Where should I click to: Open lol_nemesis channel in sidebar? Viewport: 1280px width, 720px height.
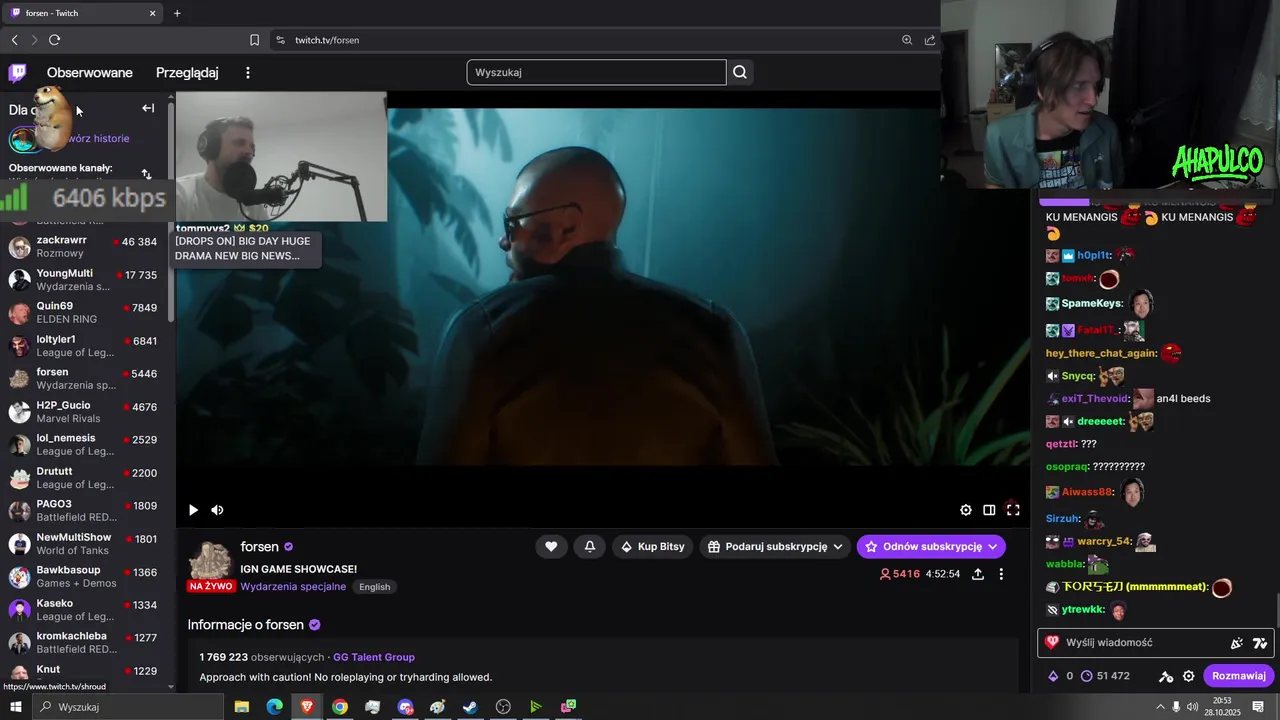pyautogui.click(x=83, y=445)
